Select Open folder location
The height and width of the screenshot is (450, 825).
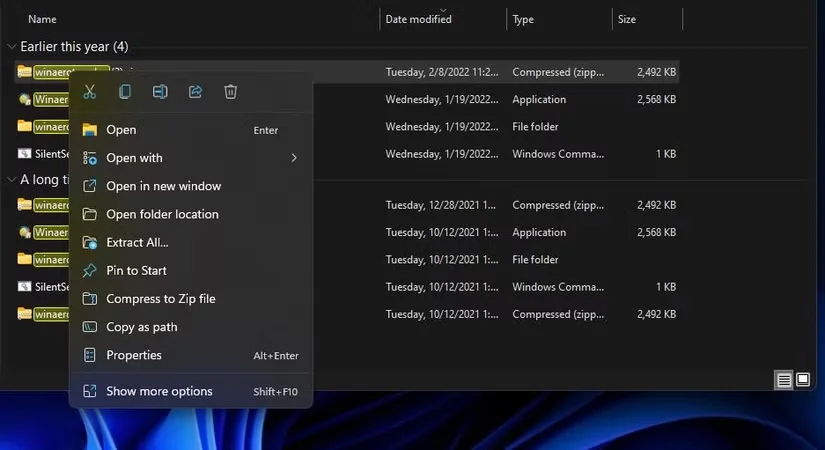(x=162, y=214)
